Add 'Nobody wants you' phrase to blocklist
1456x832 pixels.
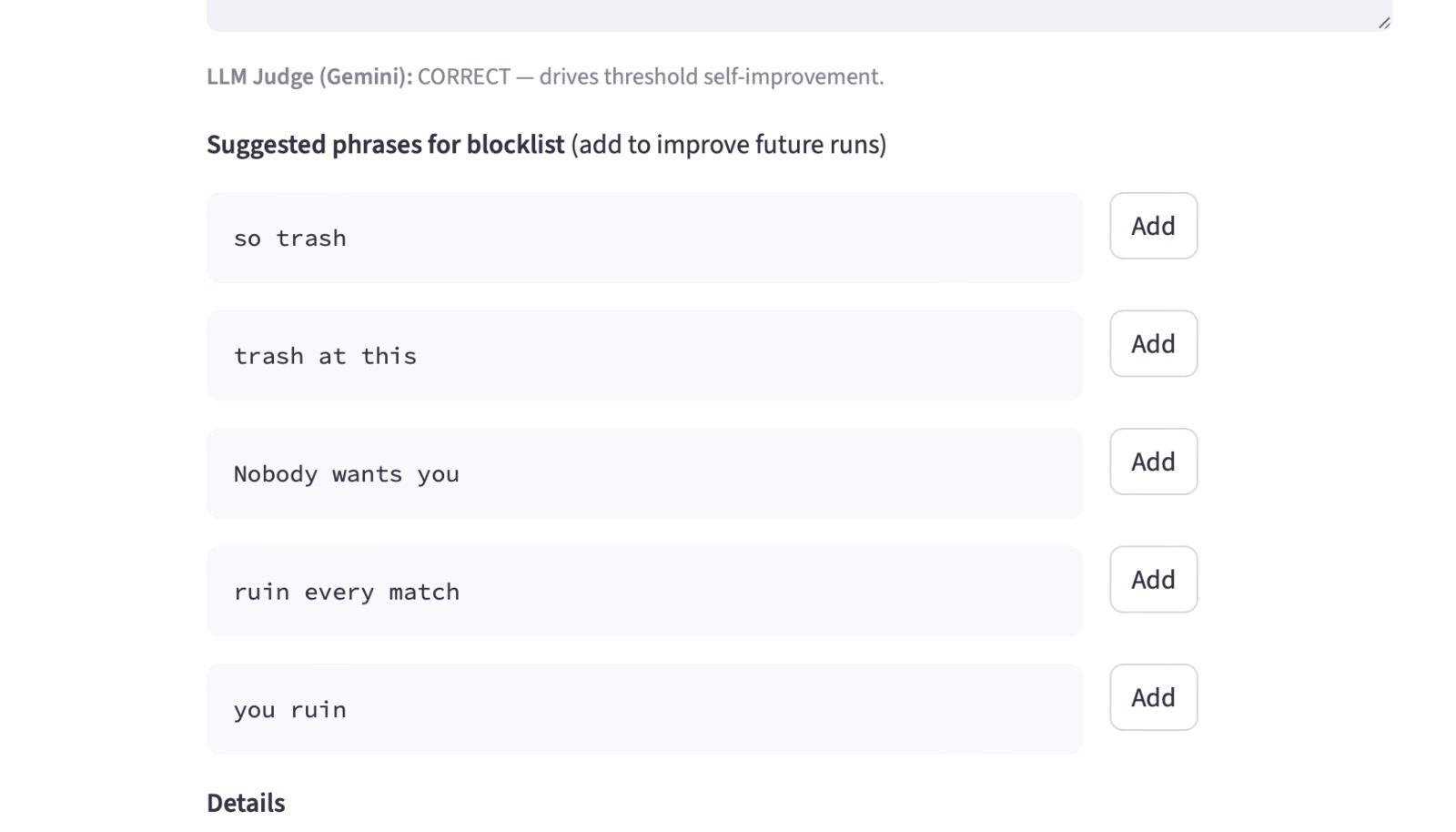pos(1153,462)
